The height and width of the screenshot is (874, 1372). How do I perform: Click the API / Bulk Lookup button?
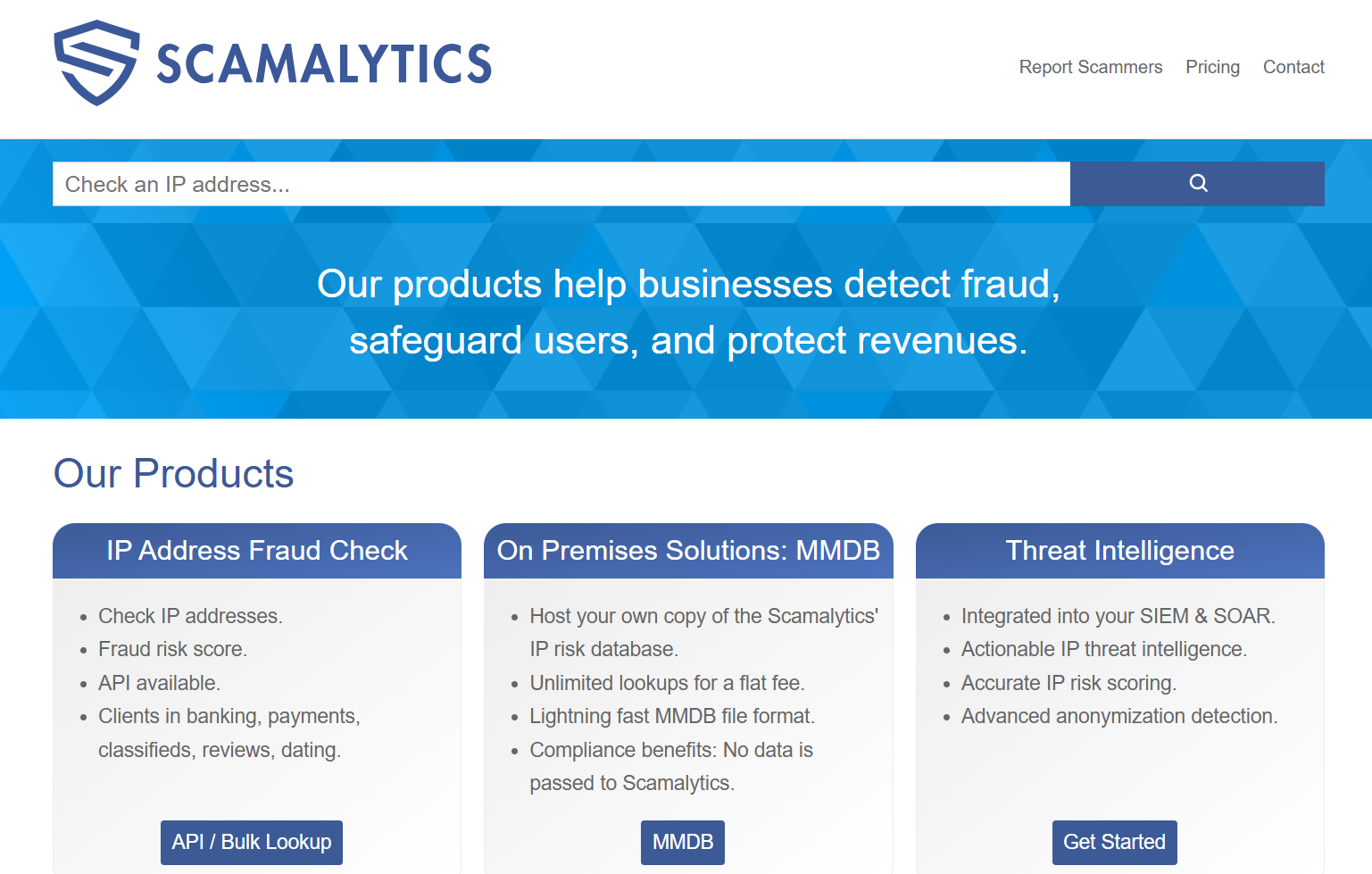[x=251, y=842]
